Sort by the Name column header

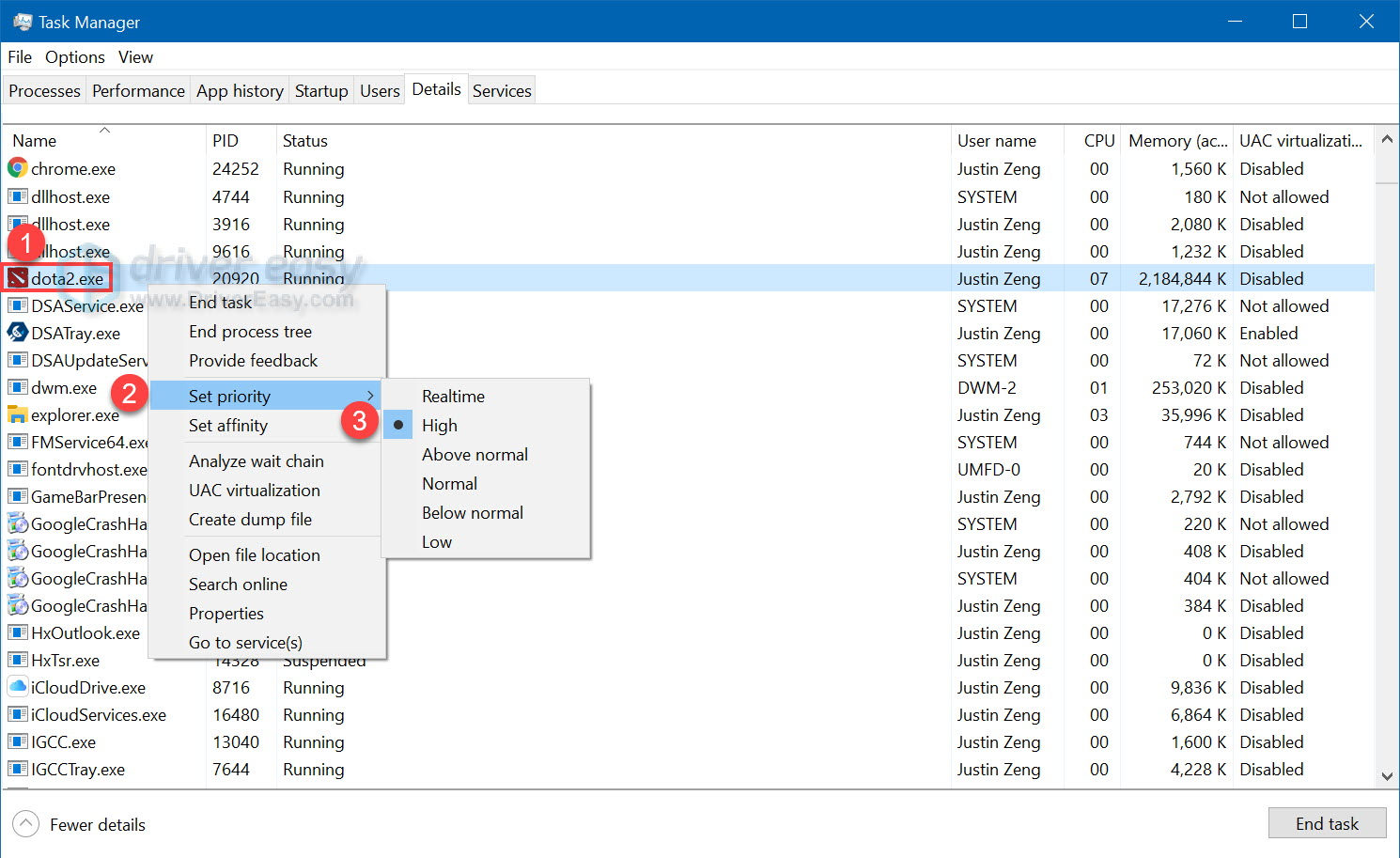tap(104, 140)
